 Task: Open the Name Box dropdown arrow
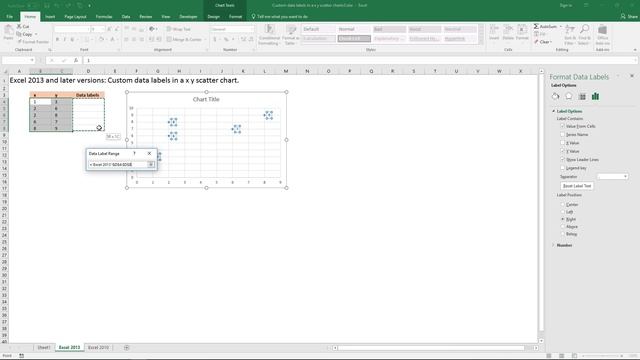click(32, 60)
